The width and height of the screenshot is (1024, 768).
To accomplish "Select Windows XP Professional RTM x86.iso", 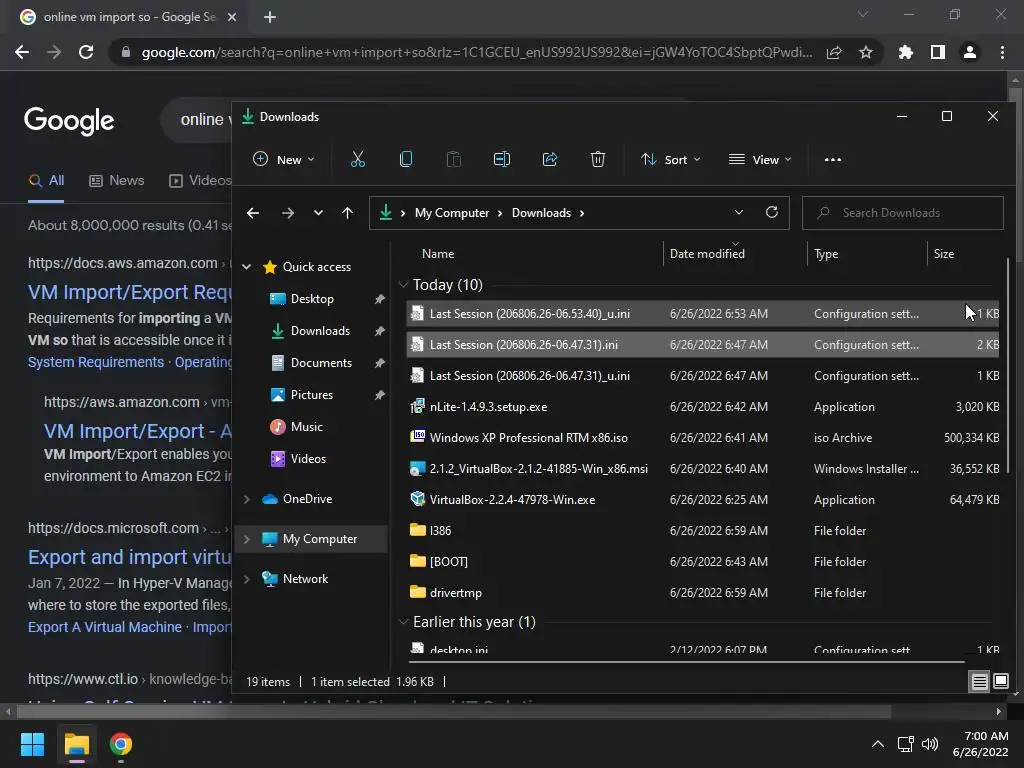I will coord(704,438).
